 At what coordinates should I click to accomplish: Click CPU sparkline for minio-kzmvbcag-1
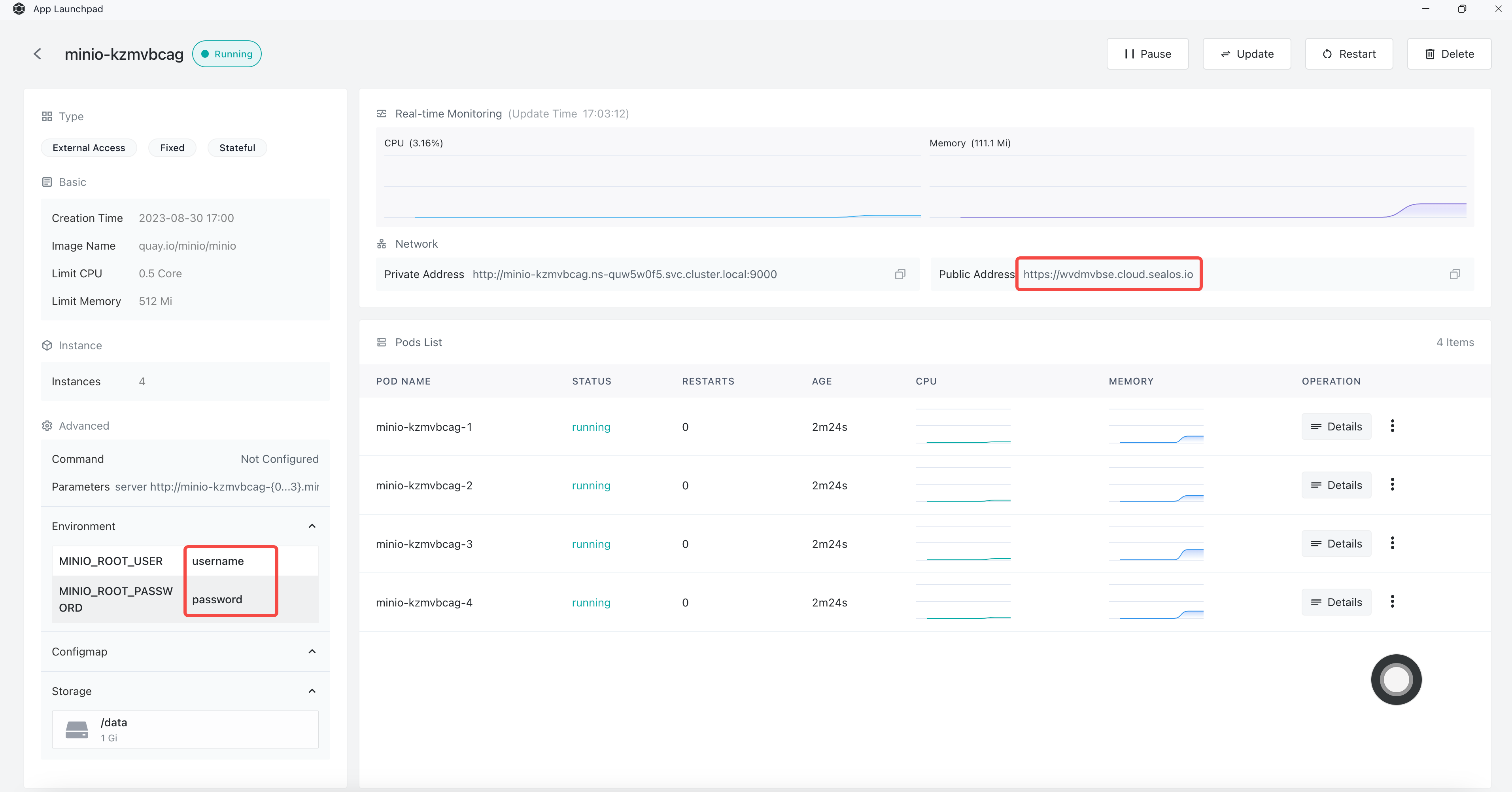click(963, 426)
